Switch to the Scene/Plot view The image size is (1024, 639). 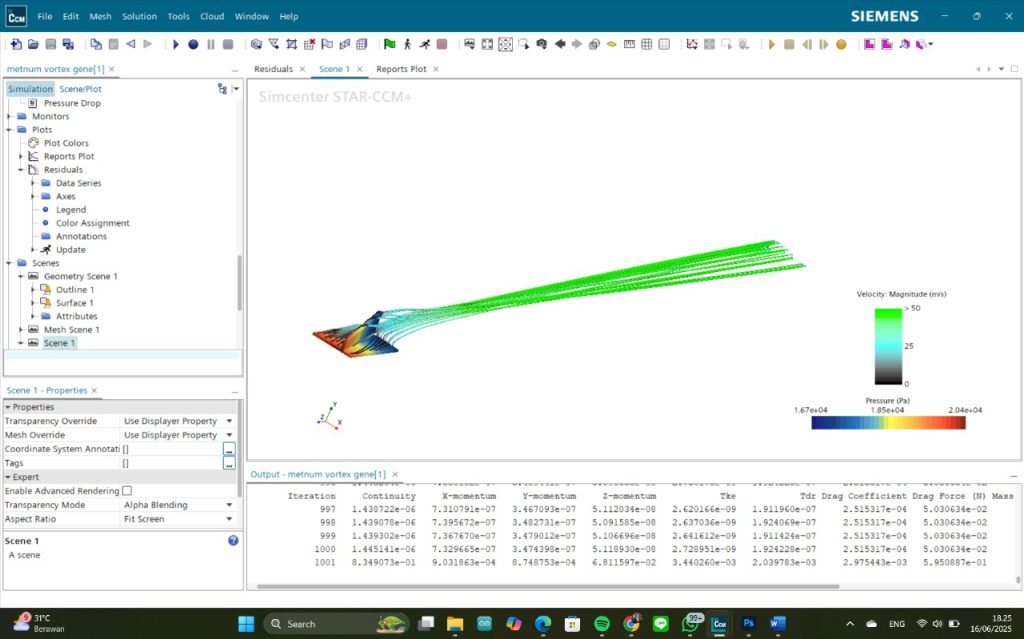[x=80, y=89]
